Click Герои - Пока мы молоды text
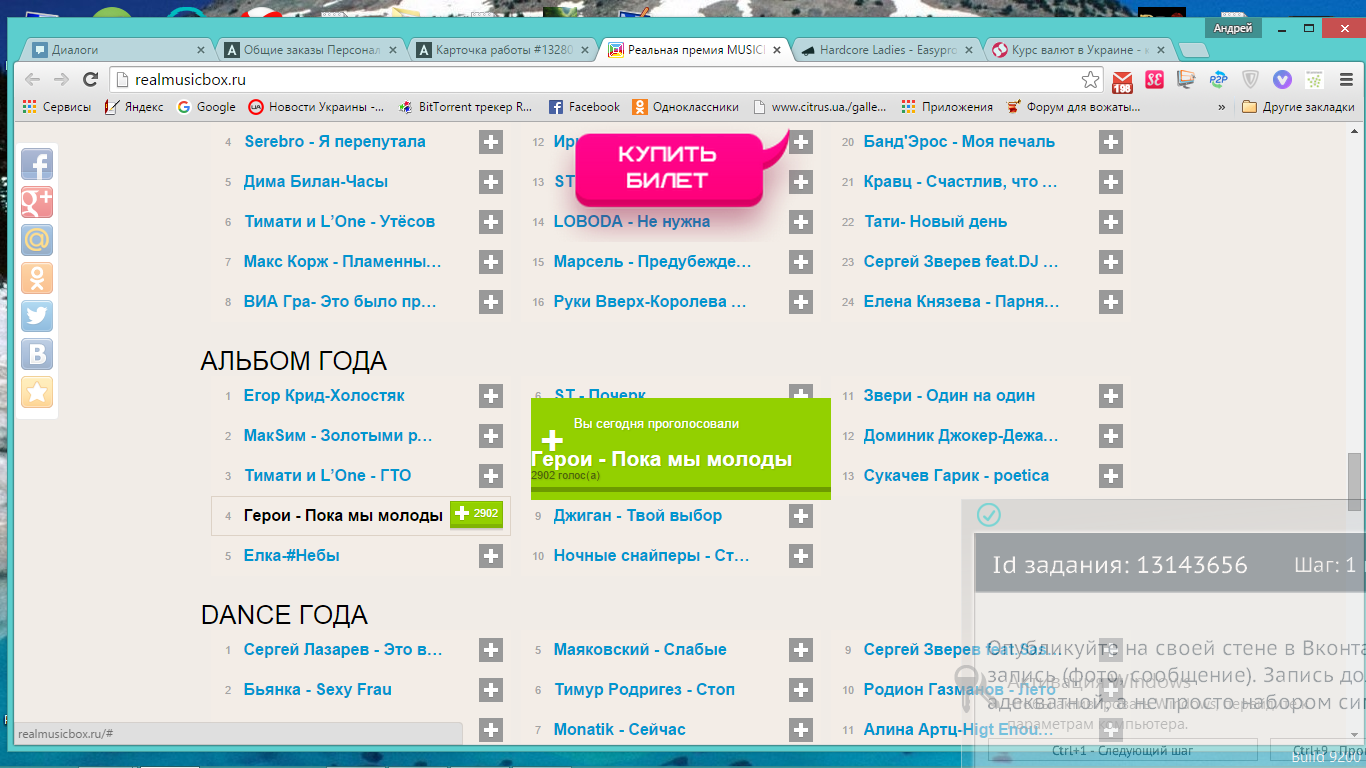The width and height of the screenshot is (1366, 768). (x=343, y=516)
